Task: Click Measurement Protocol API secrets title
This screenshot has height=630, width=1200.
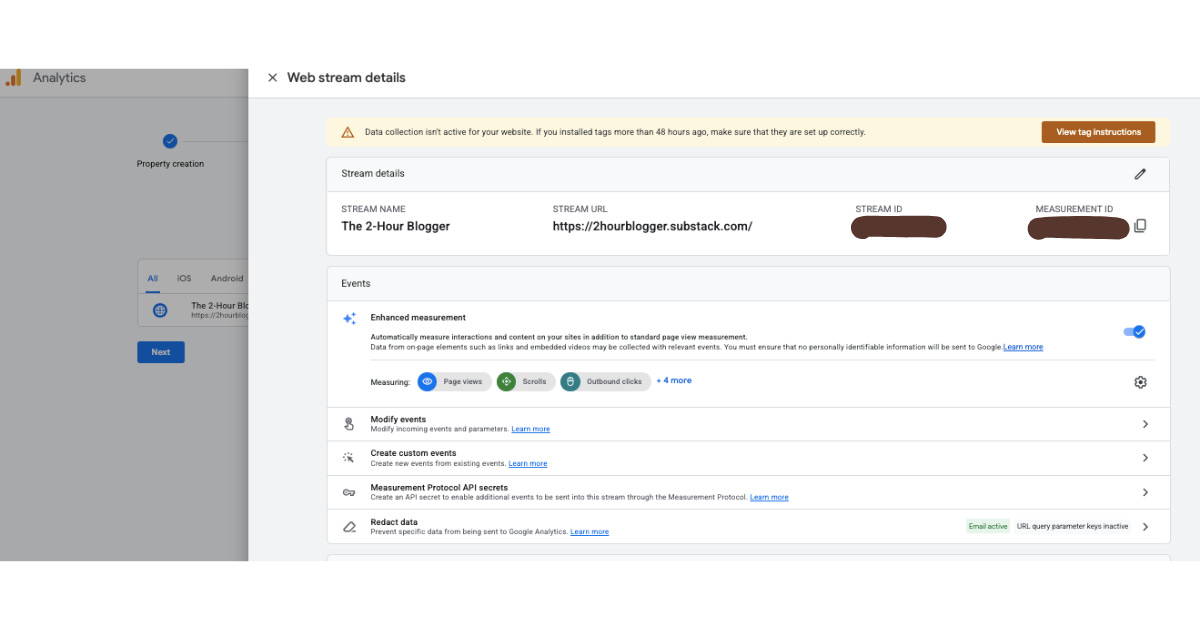Action: [x=439, y=488]
